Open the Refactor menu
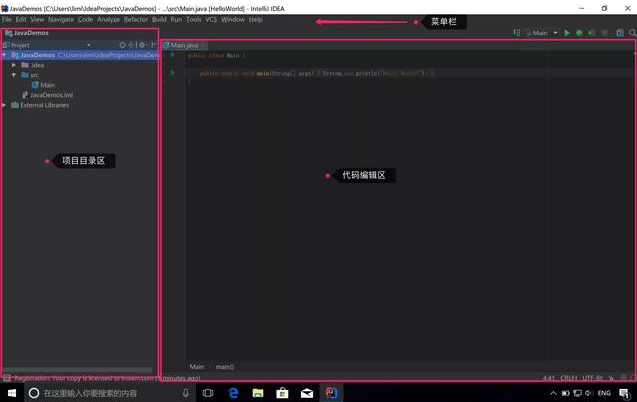This screenshot has width=637, height=402. click(x=135, y=19)
